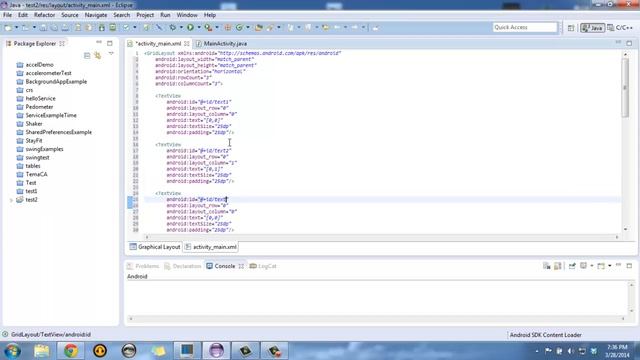This screenshot has width=640, height=360.
Task: Open the Project menu
Action: 145,15
